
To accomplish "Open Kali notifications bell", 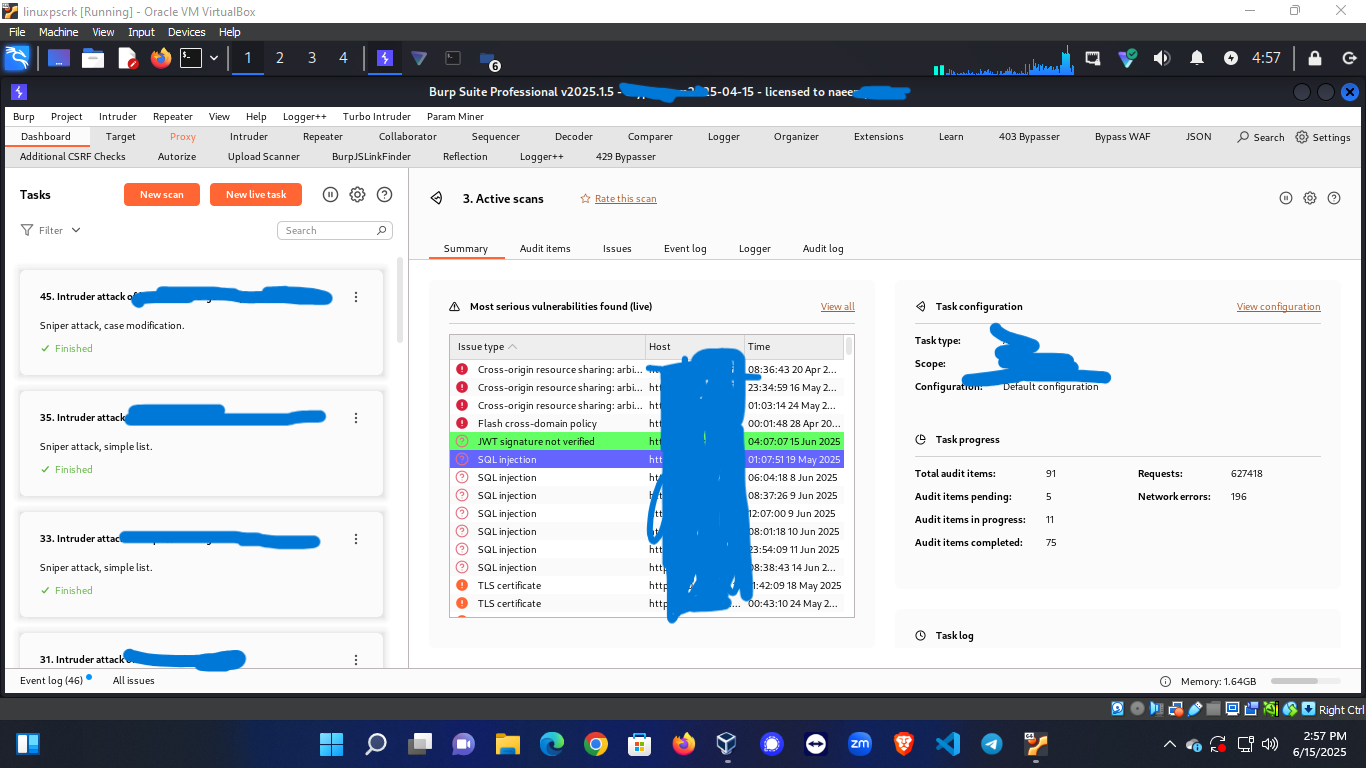I will [x=1196, y=58].
